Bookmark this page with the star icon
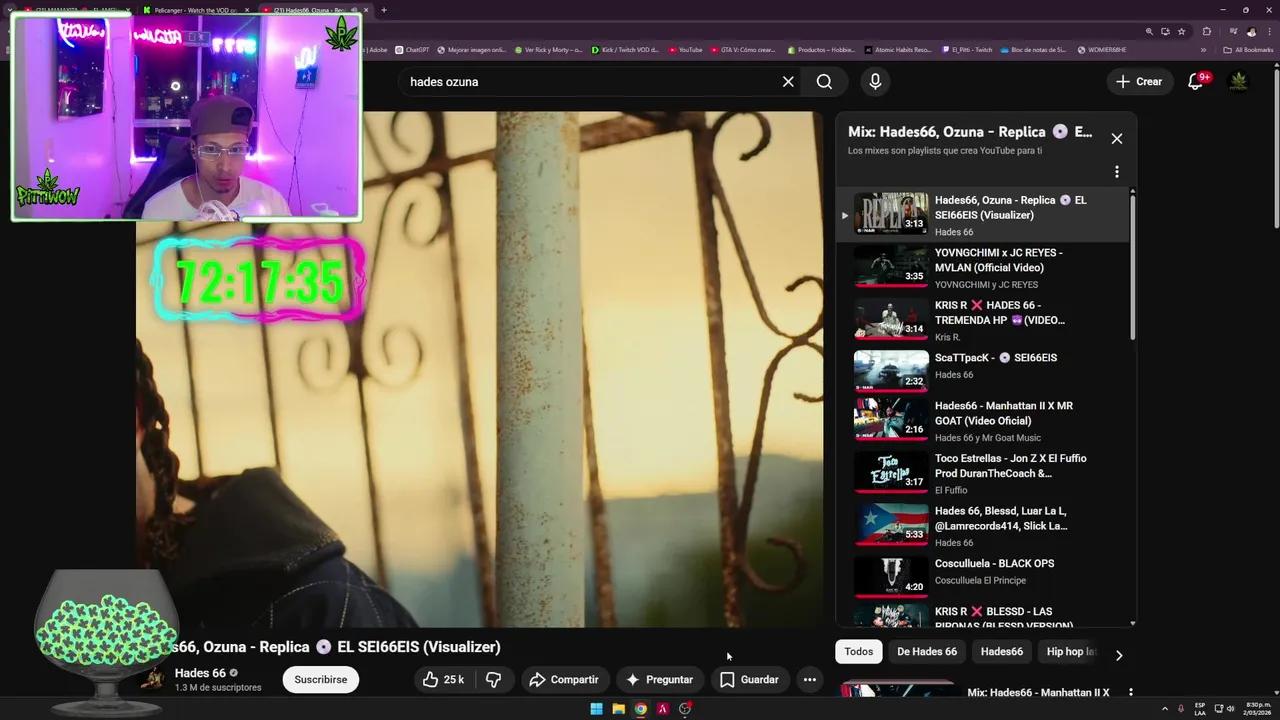 [1182, 31]
